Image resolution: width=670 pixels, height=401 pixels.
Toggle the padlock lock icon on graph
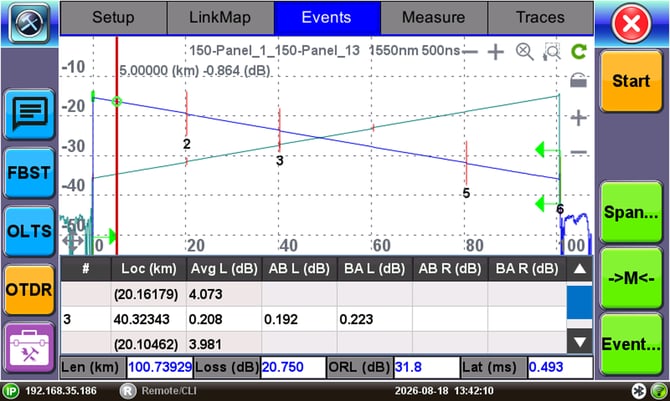click(x=579, y=80)
